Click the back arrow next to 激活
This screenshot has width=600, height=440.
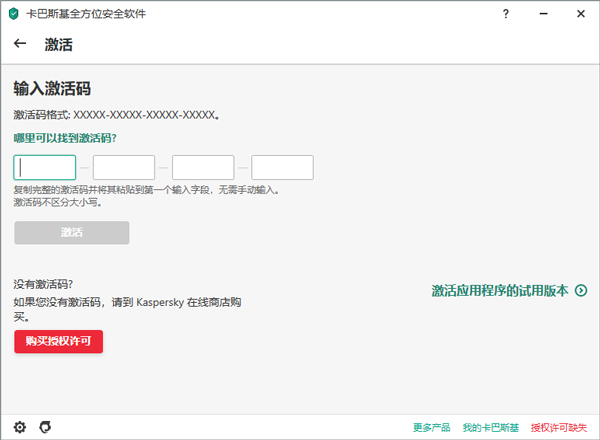tap(20, 44)
